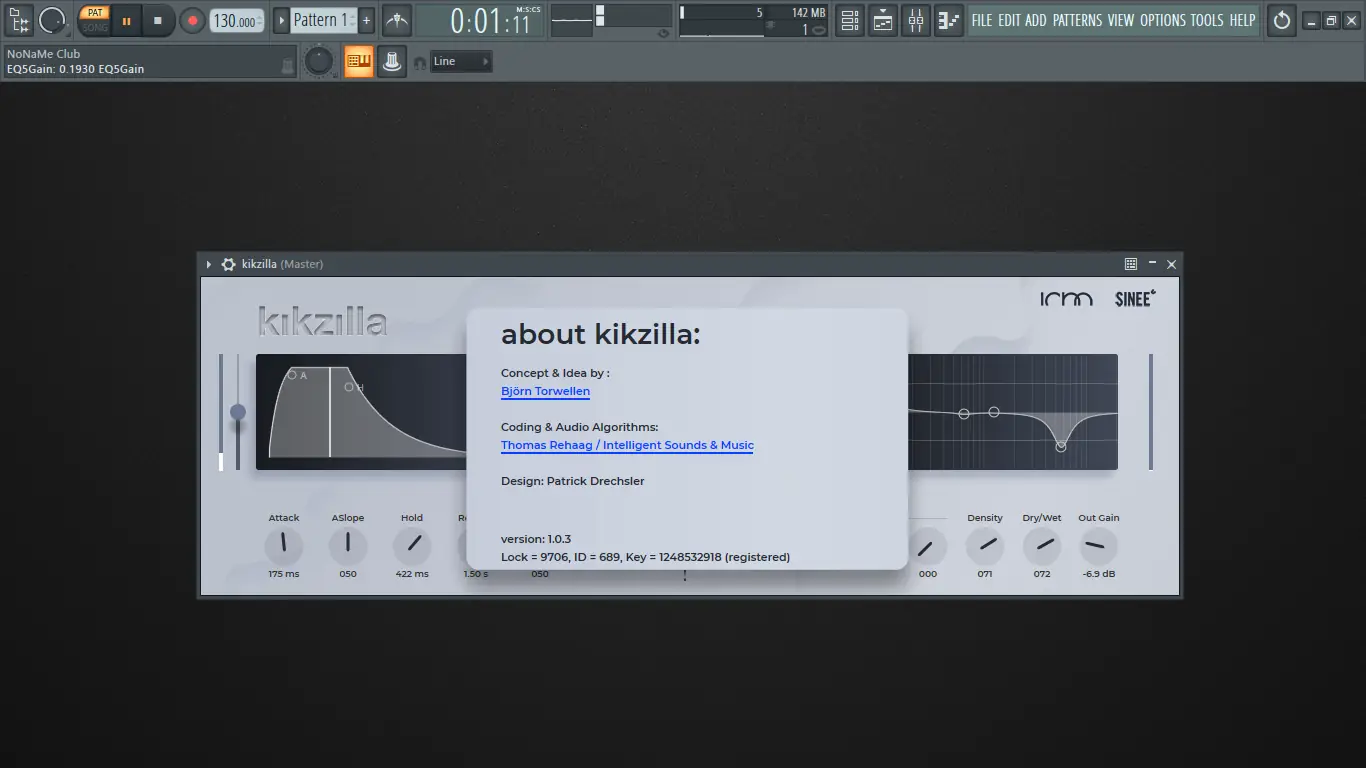Expand the pattern list arrow beside Pattern 1
The height and width of the screenshot is (768, 1366).
pyautogui.click(x=281, y=20)
